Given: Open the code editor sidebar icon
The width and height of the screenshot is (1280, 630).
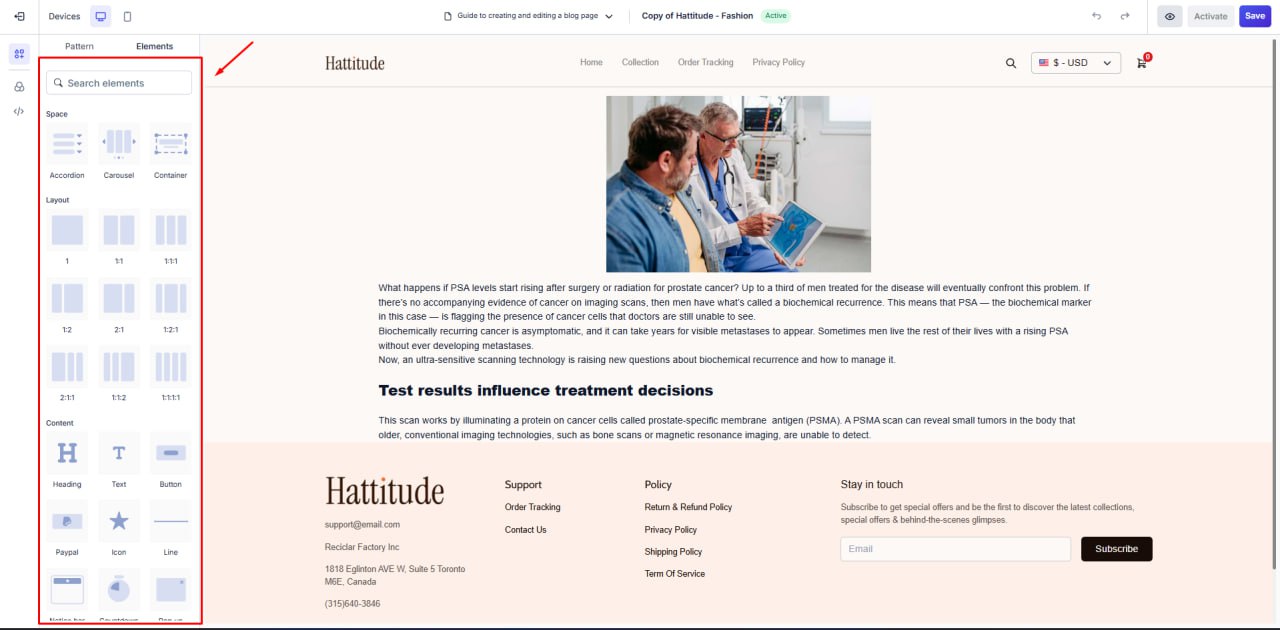Looking at the screenshot, I should pos(19,111).
